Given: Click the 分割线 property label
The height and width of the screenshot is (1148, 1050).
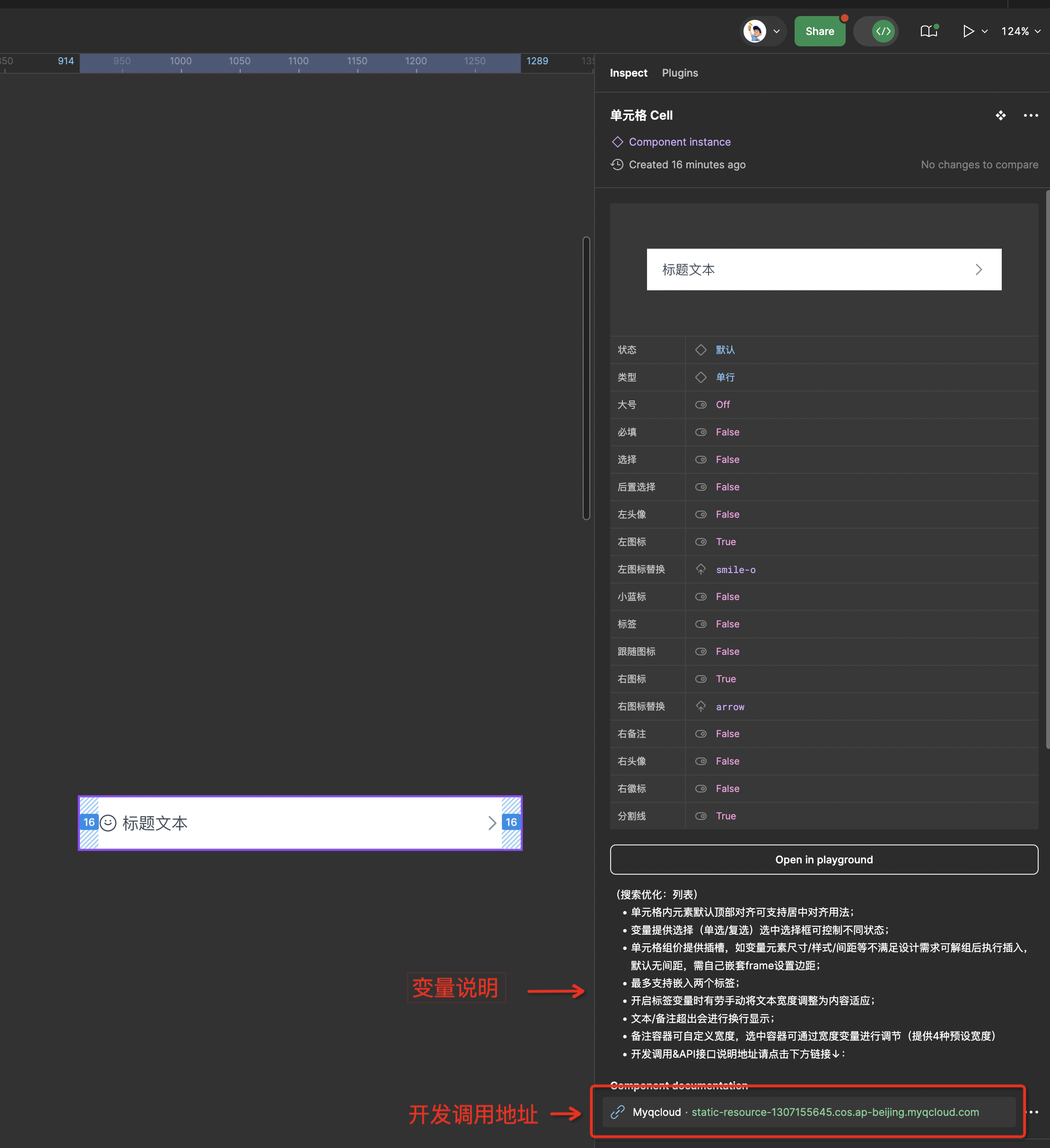Looking at the screenshot, I should pyautogui.click(x=632, y=816).
